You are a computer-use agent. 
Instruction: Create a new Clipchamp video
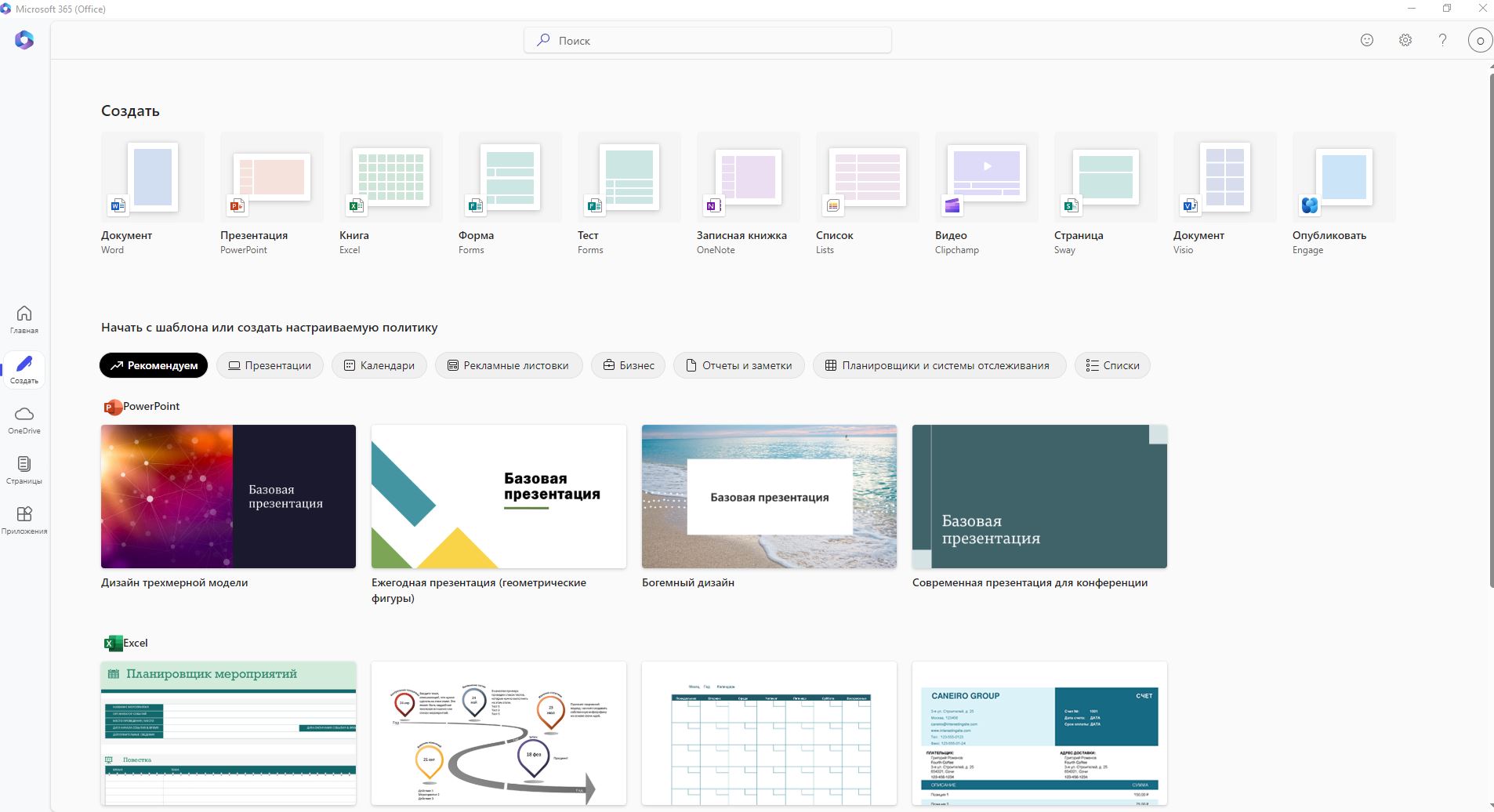coord(987,194)
